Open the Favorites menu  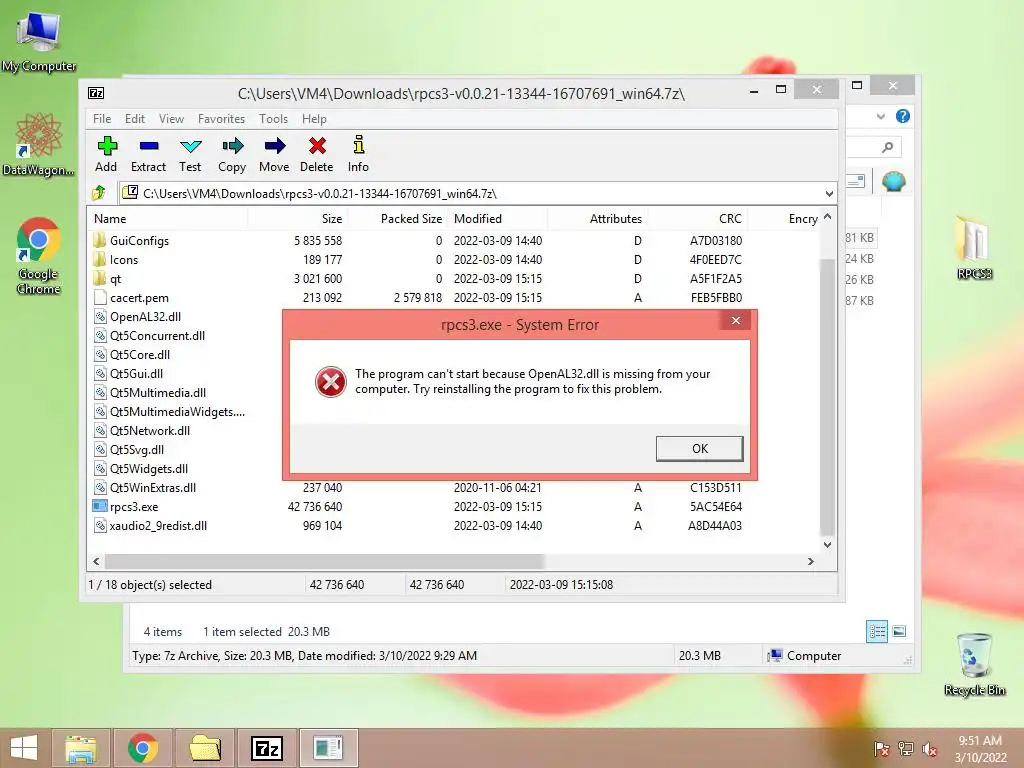pos(221,119)
